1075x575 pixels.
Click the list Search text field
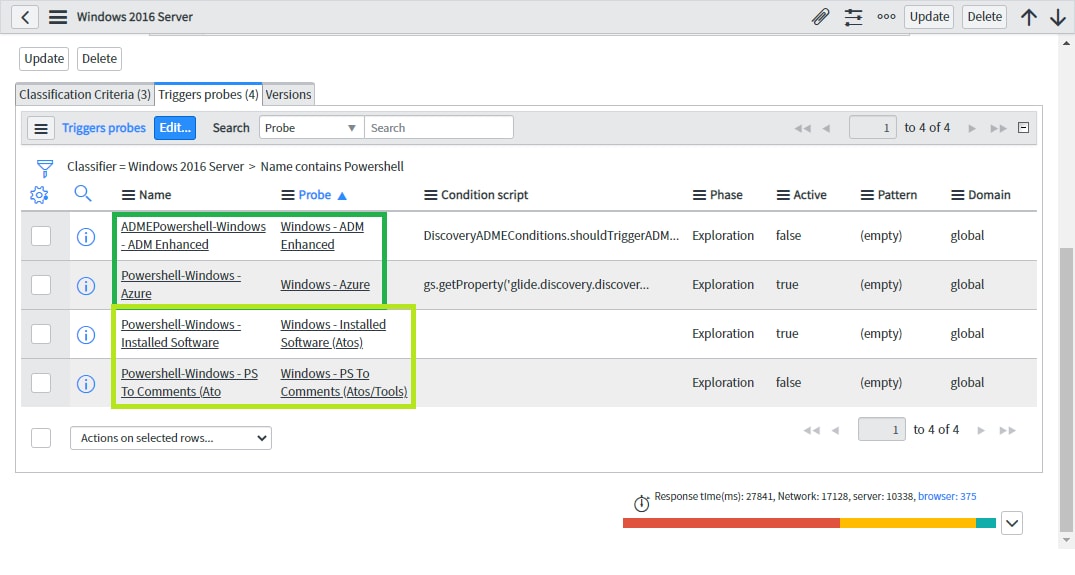point(439,127)
